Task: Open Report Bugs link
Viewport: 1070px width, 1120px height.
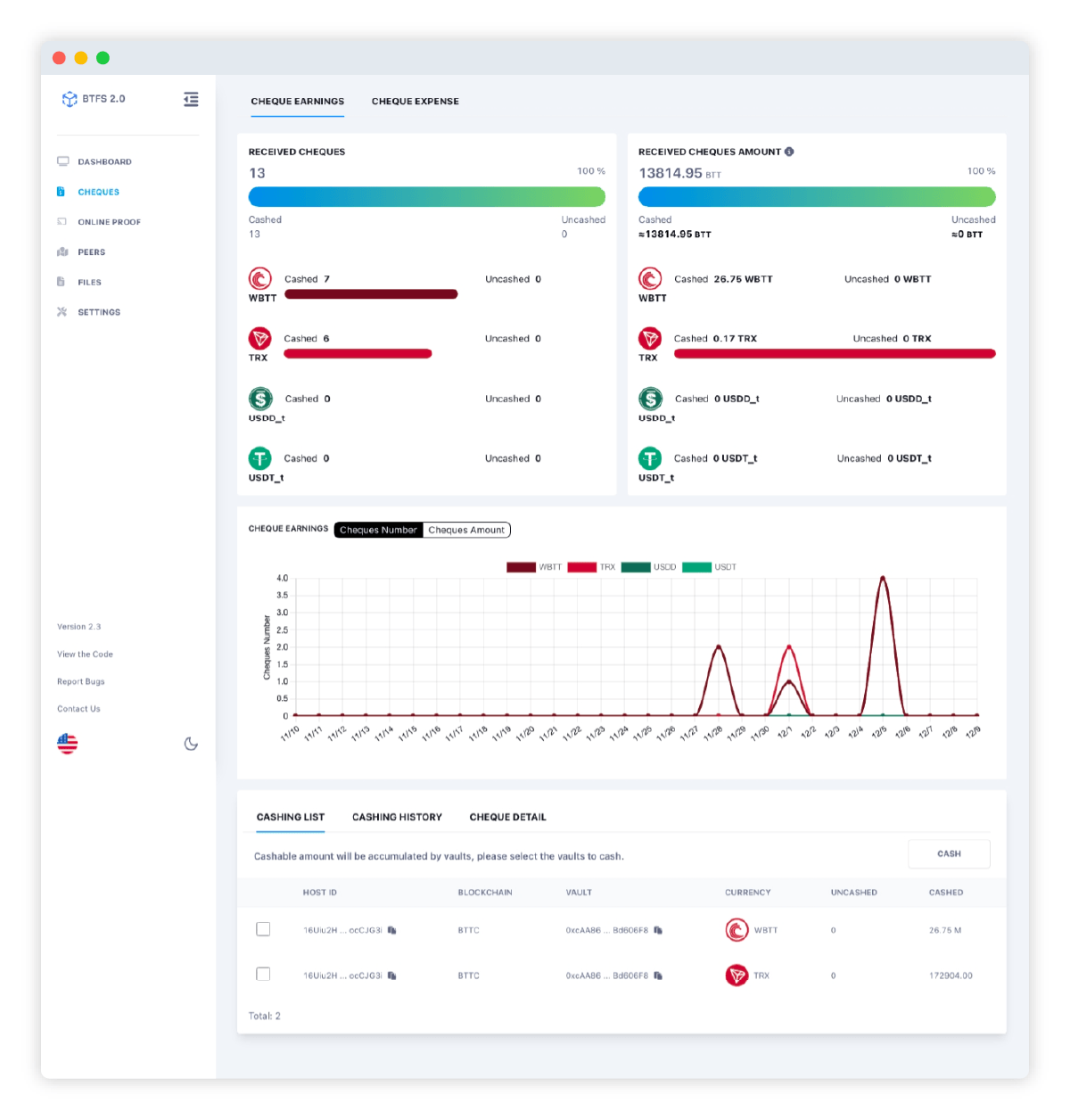Action: click(81, 682)
